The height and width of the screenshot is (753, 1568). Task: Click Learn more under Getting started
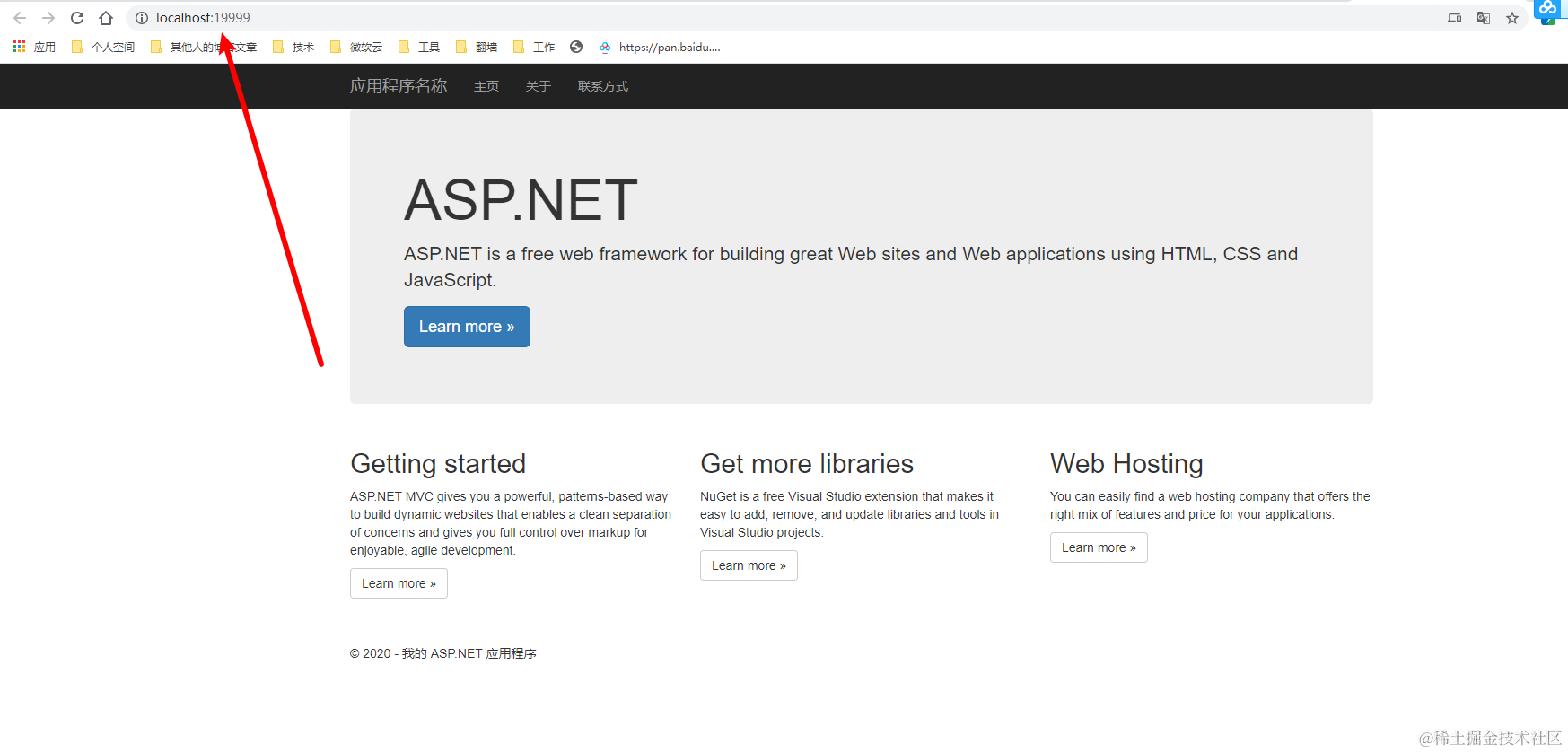pos(399,583)
